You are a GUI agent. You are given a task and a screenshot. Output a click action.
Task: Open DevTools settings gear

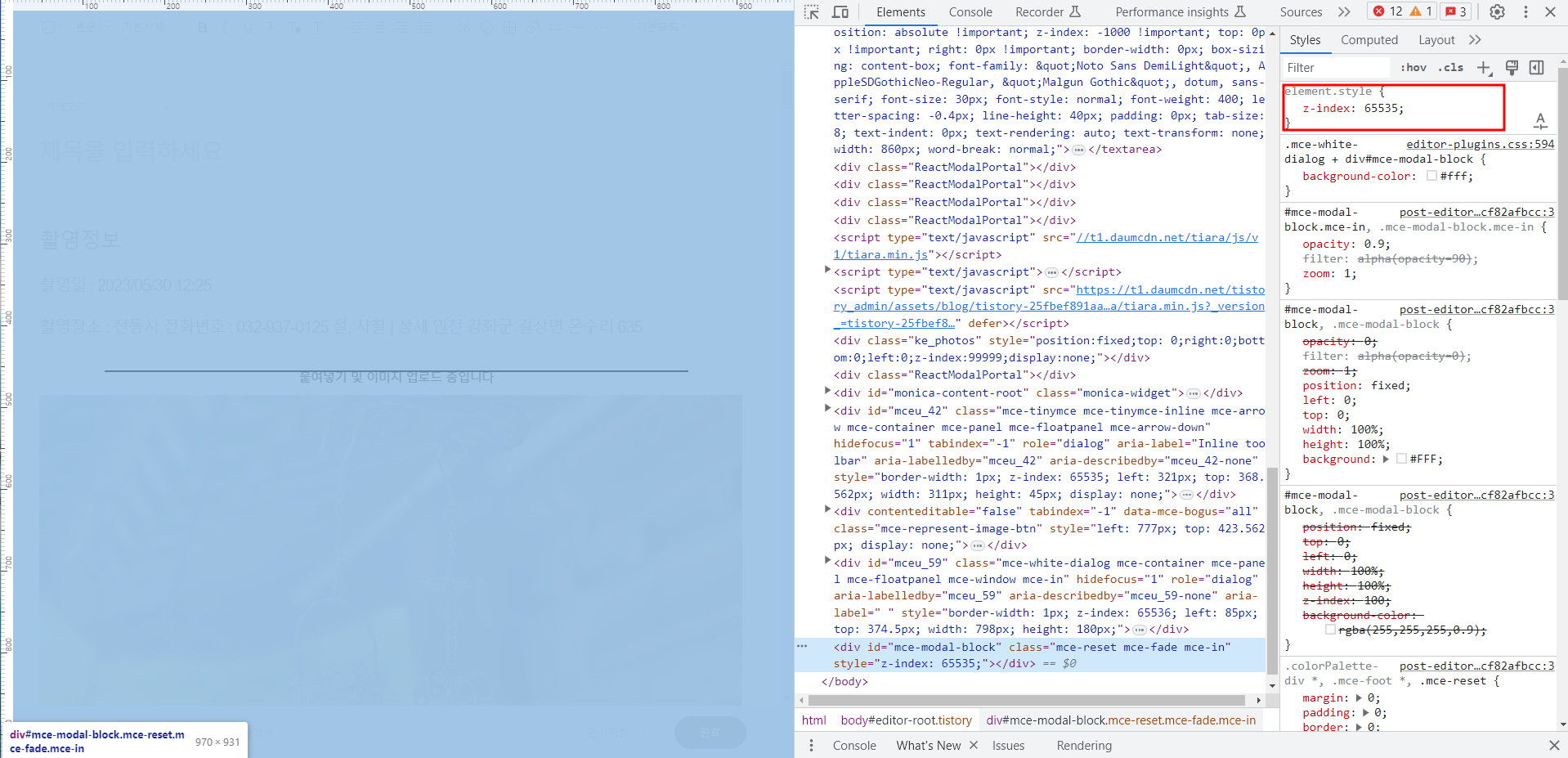point(1497,11)
